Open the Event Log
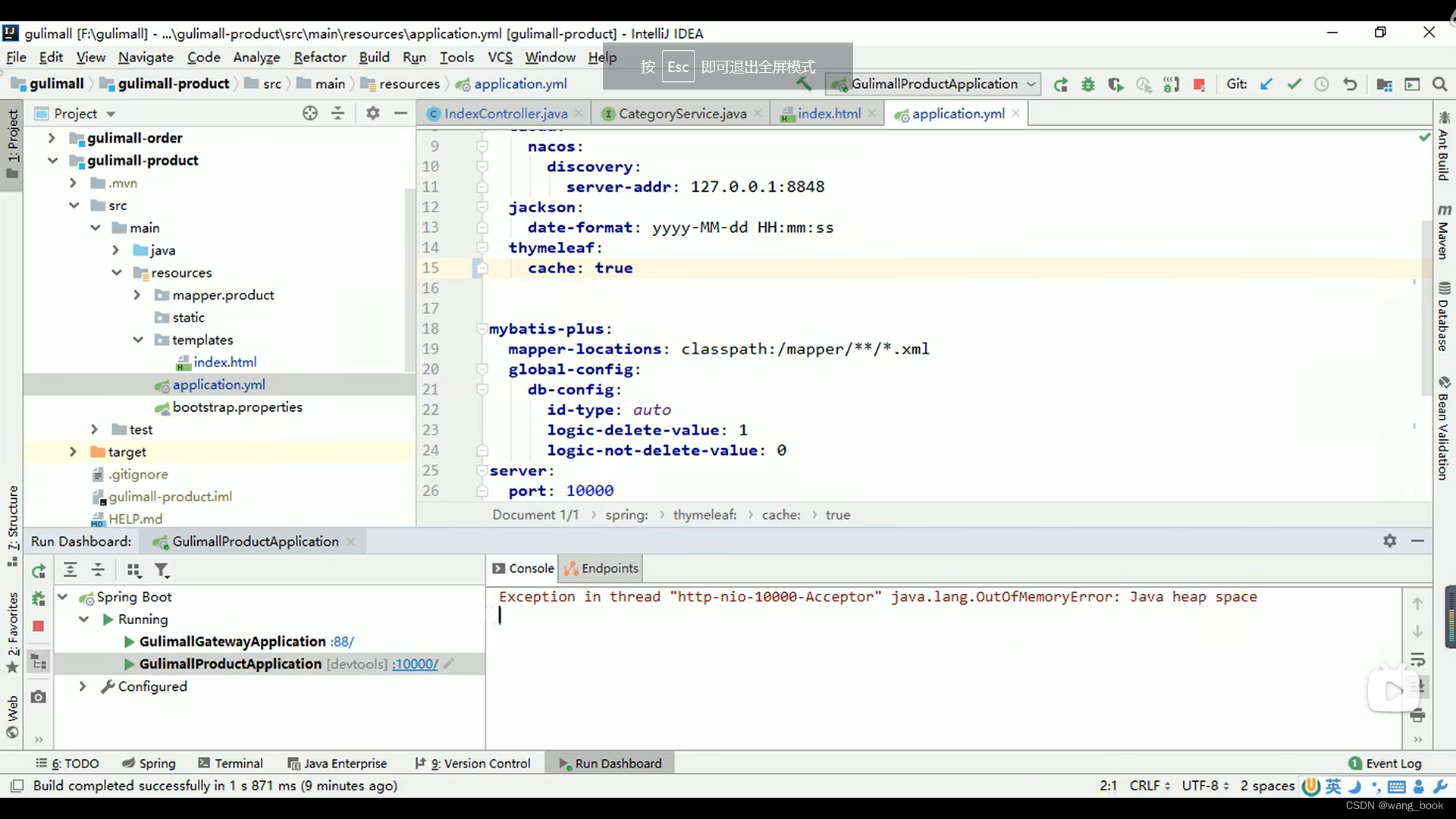The width and height of the screenshot is (1456, 819). tap(1385, 763)
